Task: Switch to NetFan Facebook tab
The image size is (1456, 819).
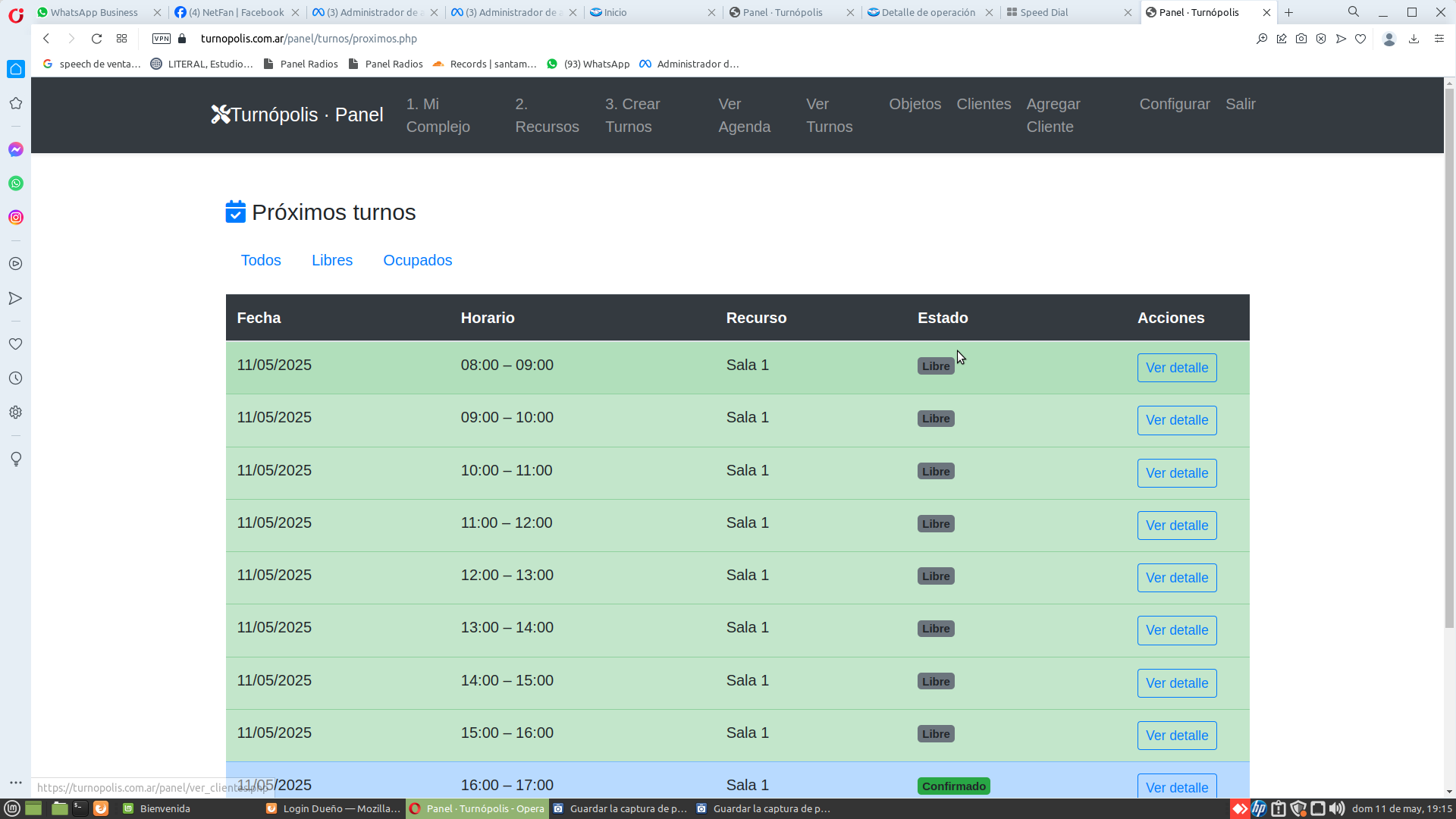Action: [x=237, y=12]
